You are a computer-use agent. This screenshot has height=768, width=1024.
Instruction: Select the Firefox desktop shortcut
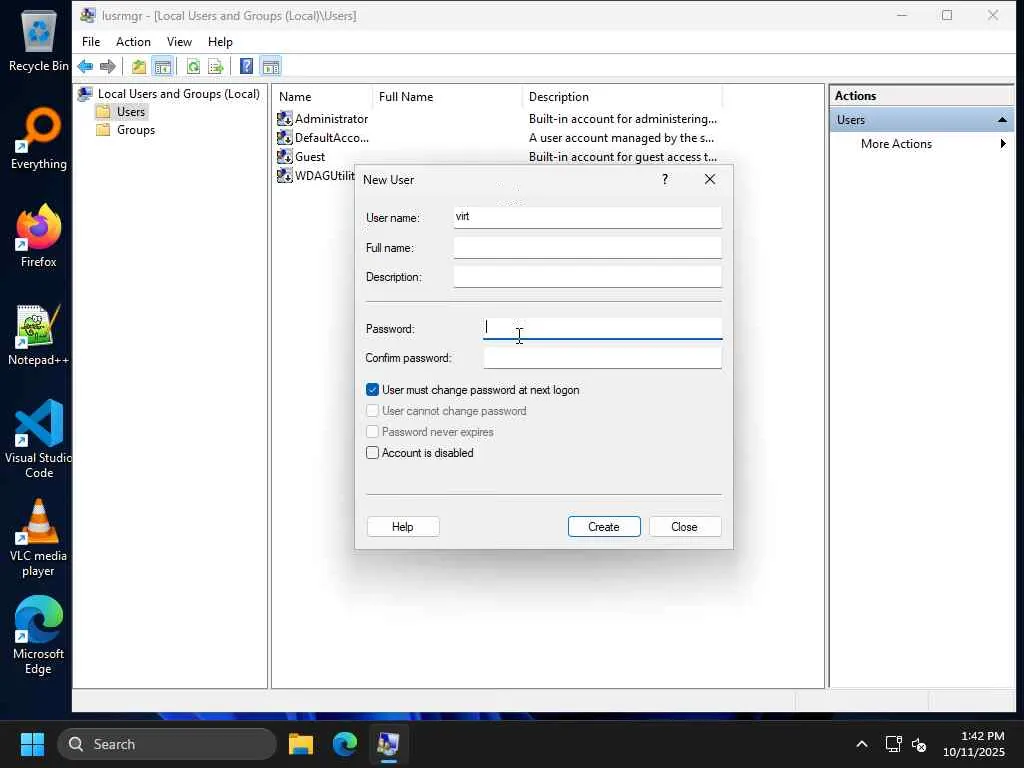[x=38, y=236]
